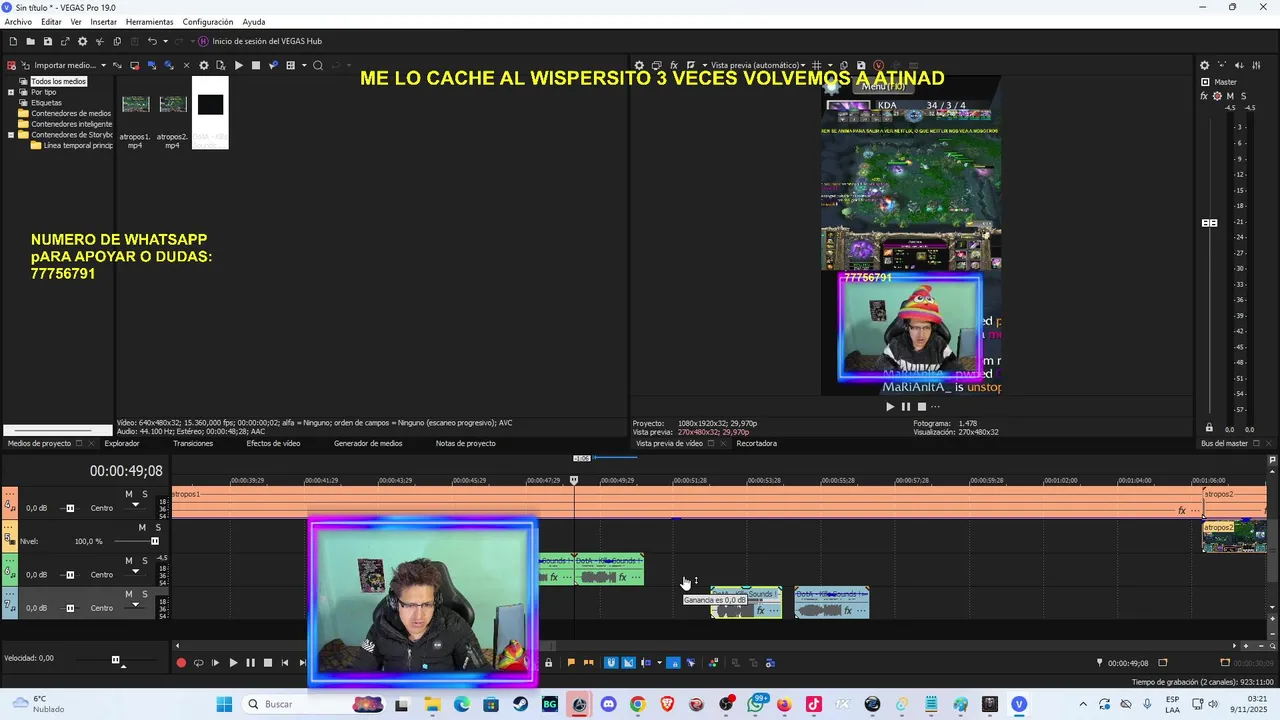The image size is (1280, 720).
Task: Open project properties gear in main toolbar
Action: (x=82, y=41)
